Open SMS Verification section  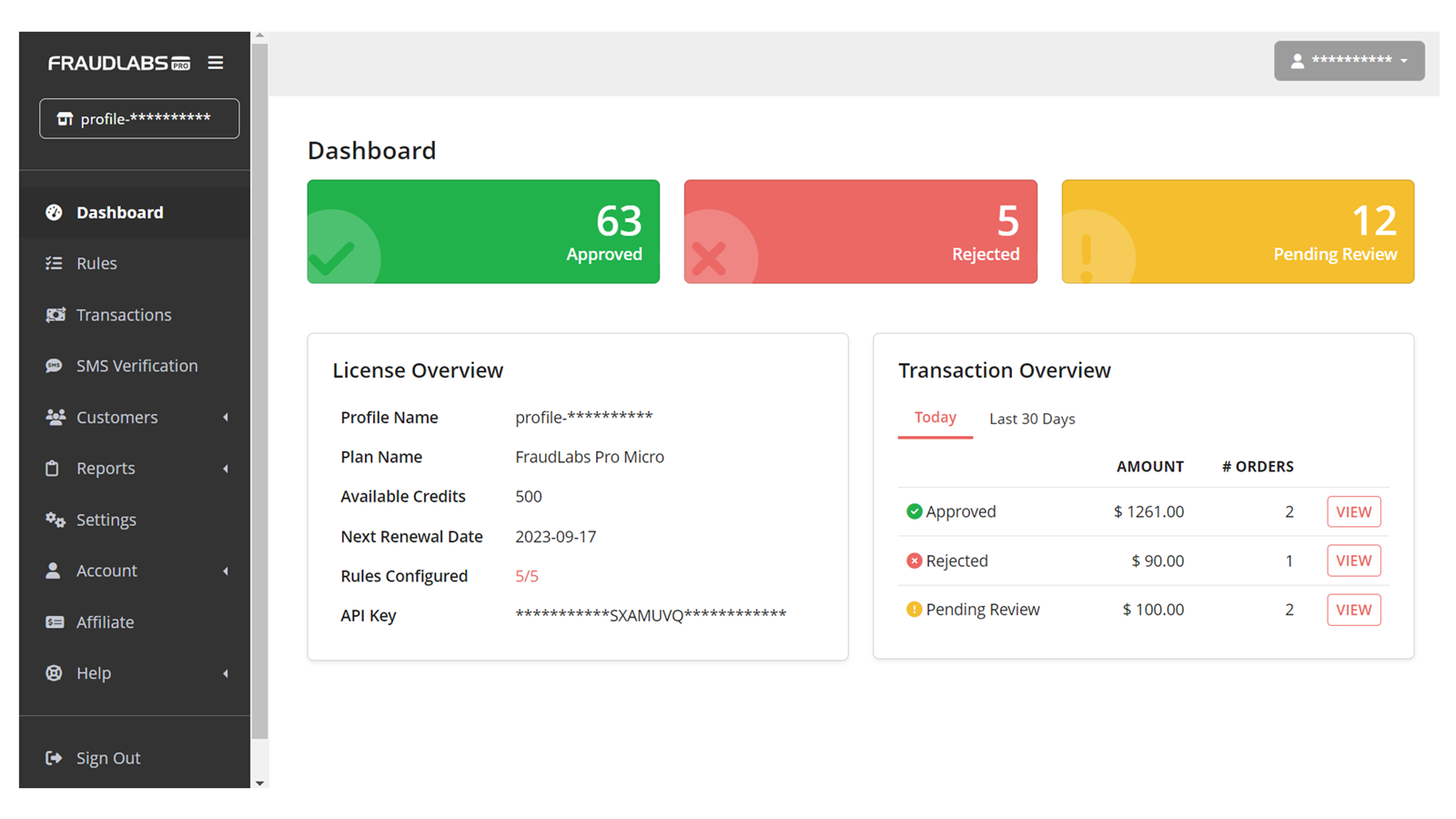136,365
